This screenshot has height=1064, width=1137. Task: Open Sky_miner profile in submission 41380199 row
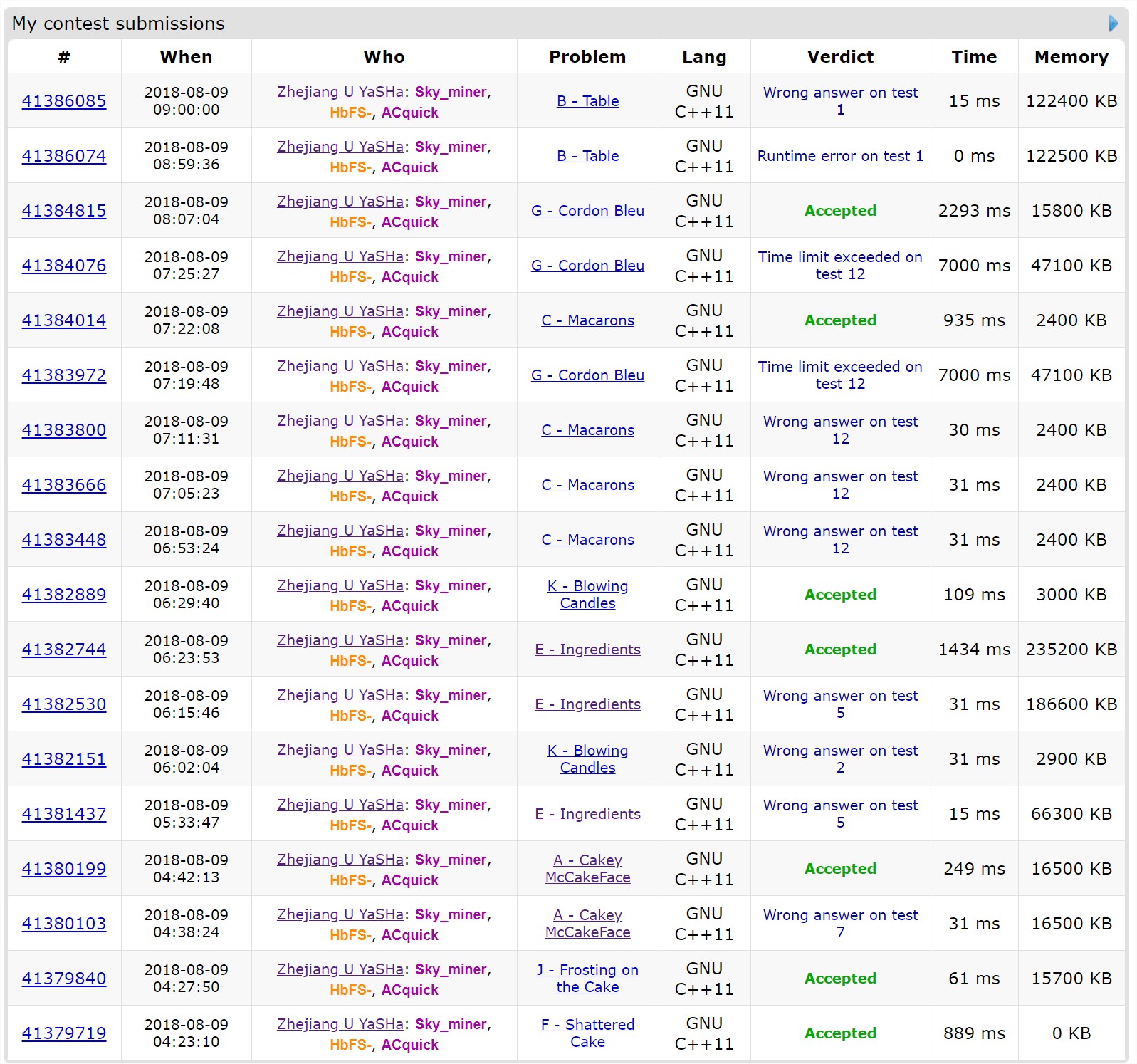pos(451,860)
